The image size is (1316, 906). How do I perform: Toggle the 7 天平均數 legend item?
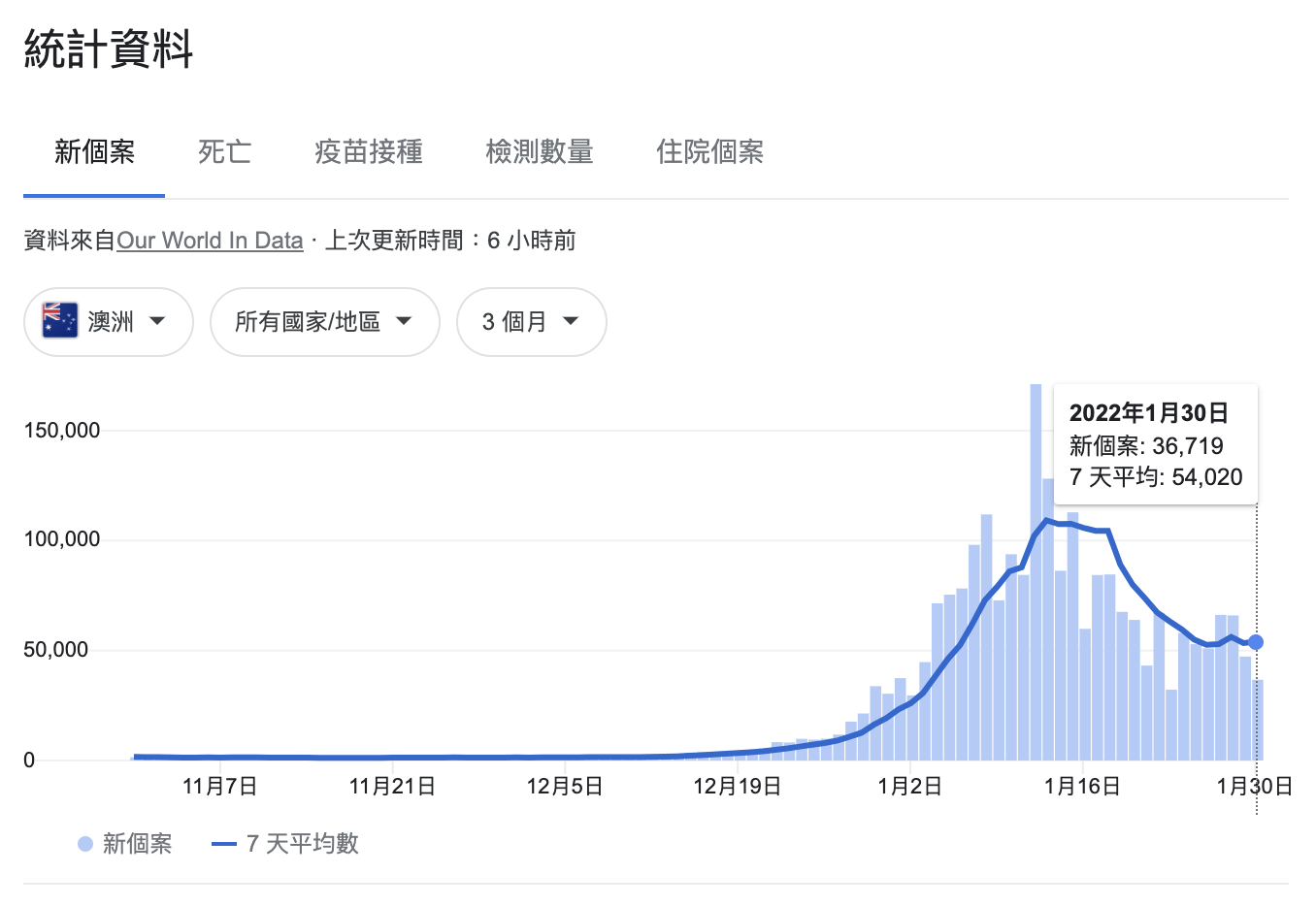pos(292,843)
